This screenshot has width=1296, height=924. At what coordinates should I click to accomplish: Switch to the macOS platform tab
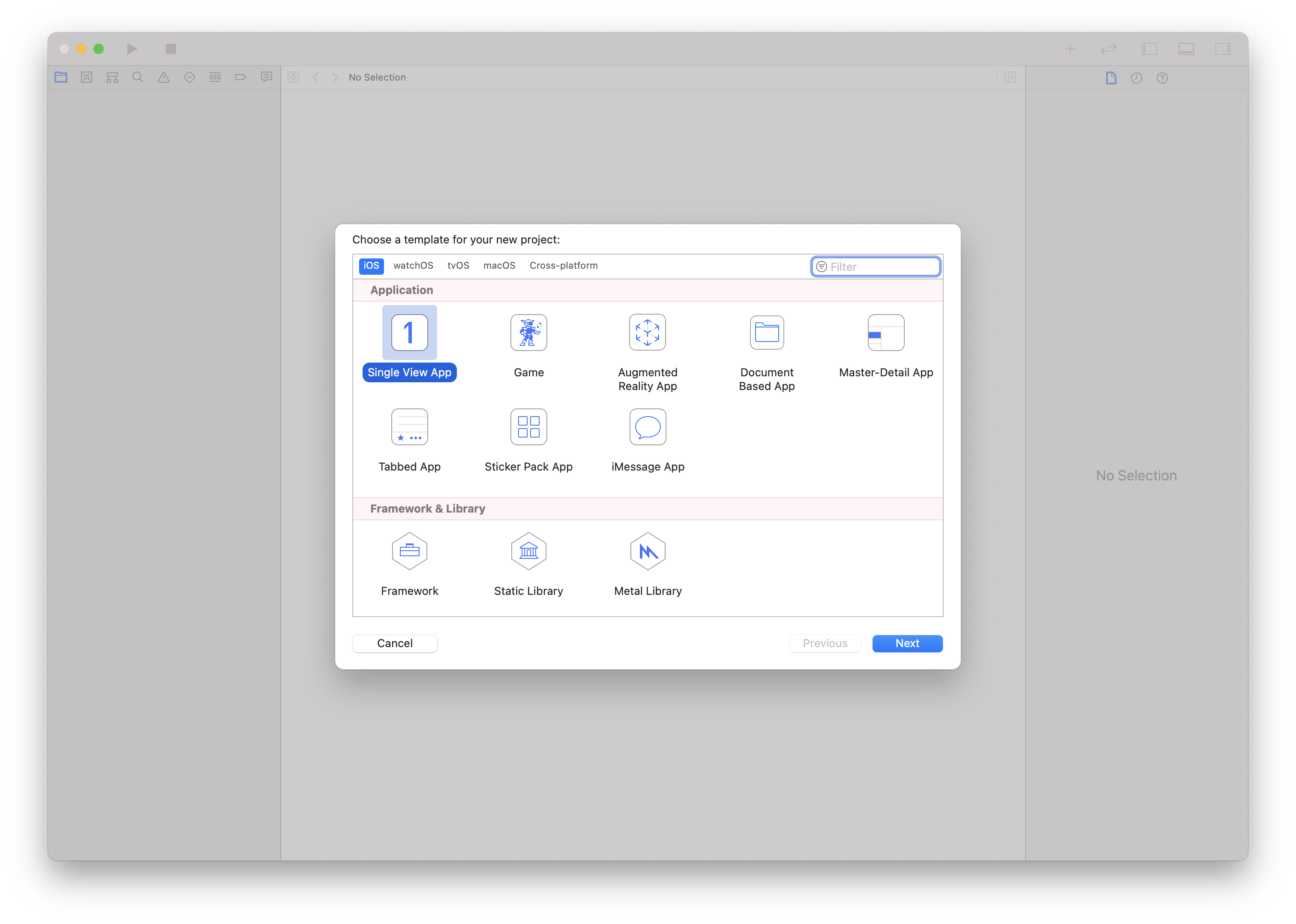[499, 266]
